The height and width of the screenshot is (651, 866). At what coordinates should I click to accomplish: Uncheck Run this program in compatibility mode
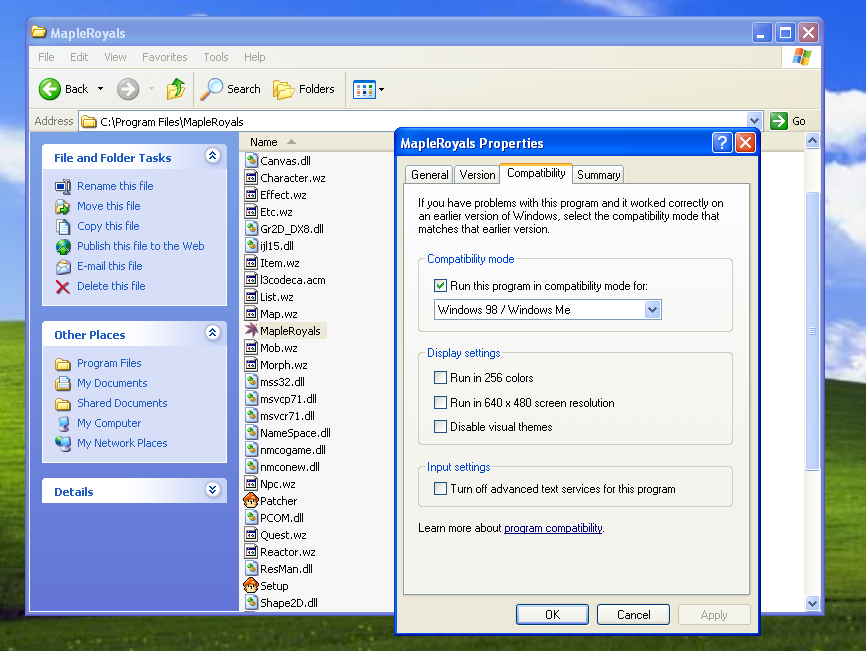[x=441, y=286]
